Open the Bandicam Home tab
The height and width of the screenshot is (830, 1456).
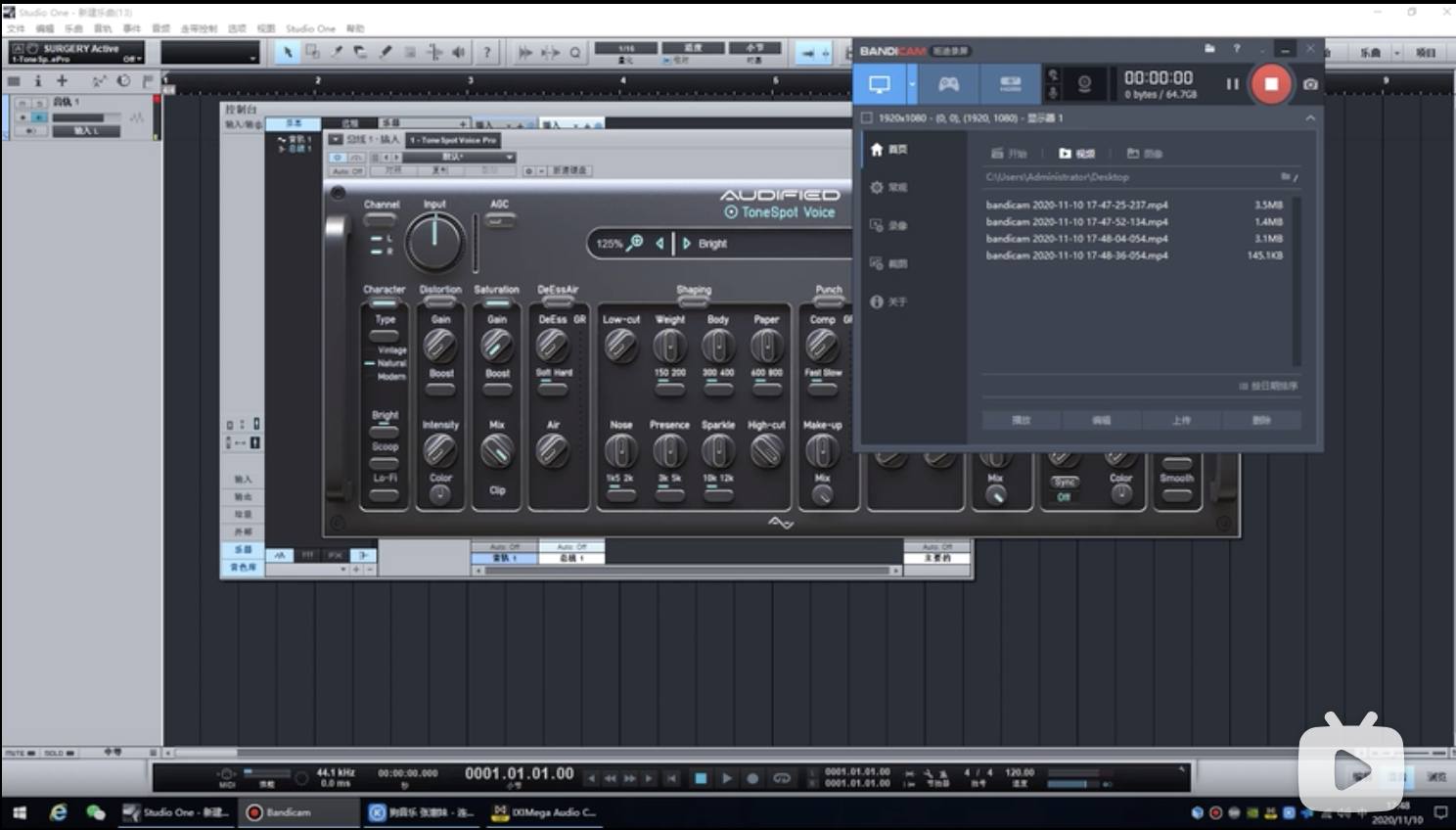[889, 150]
